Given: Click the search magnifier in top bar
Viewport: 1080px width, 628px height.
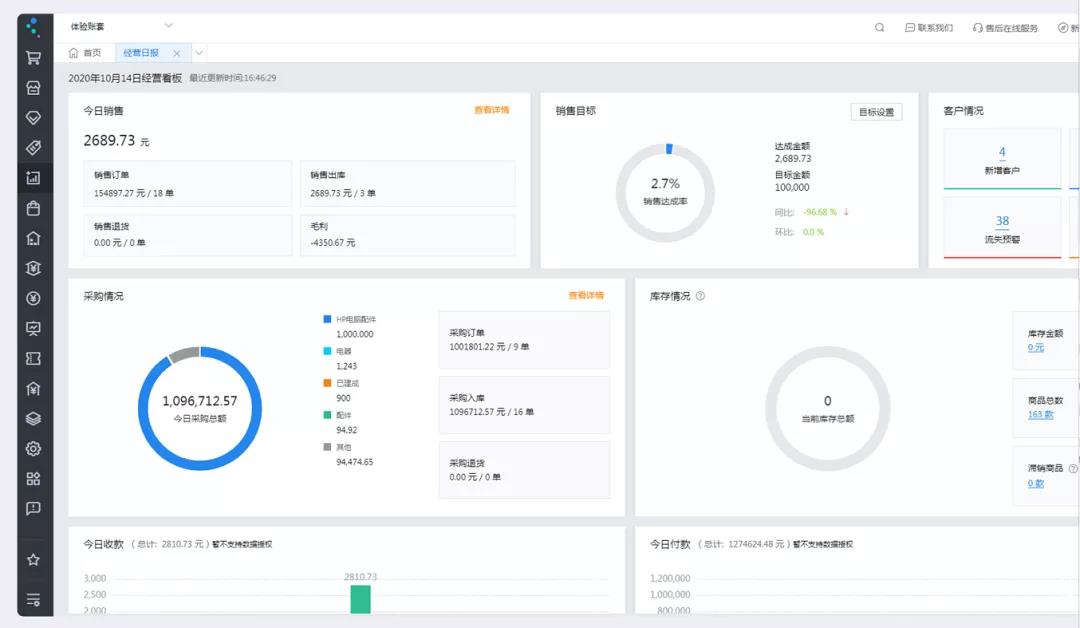Looking at the screenshot, I should coord(880,28).
